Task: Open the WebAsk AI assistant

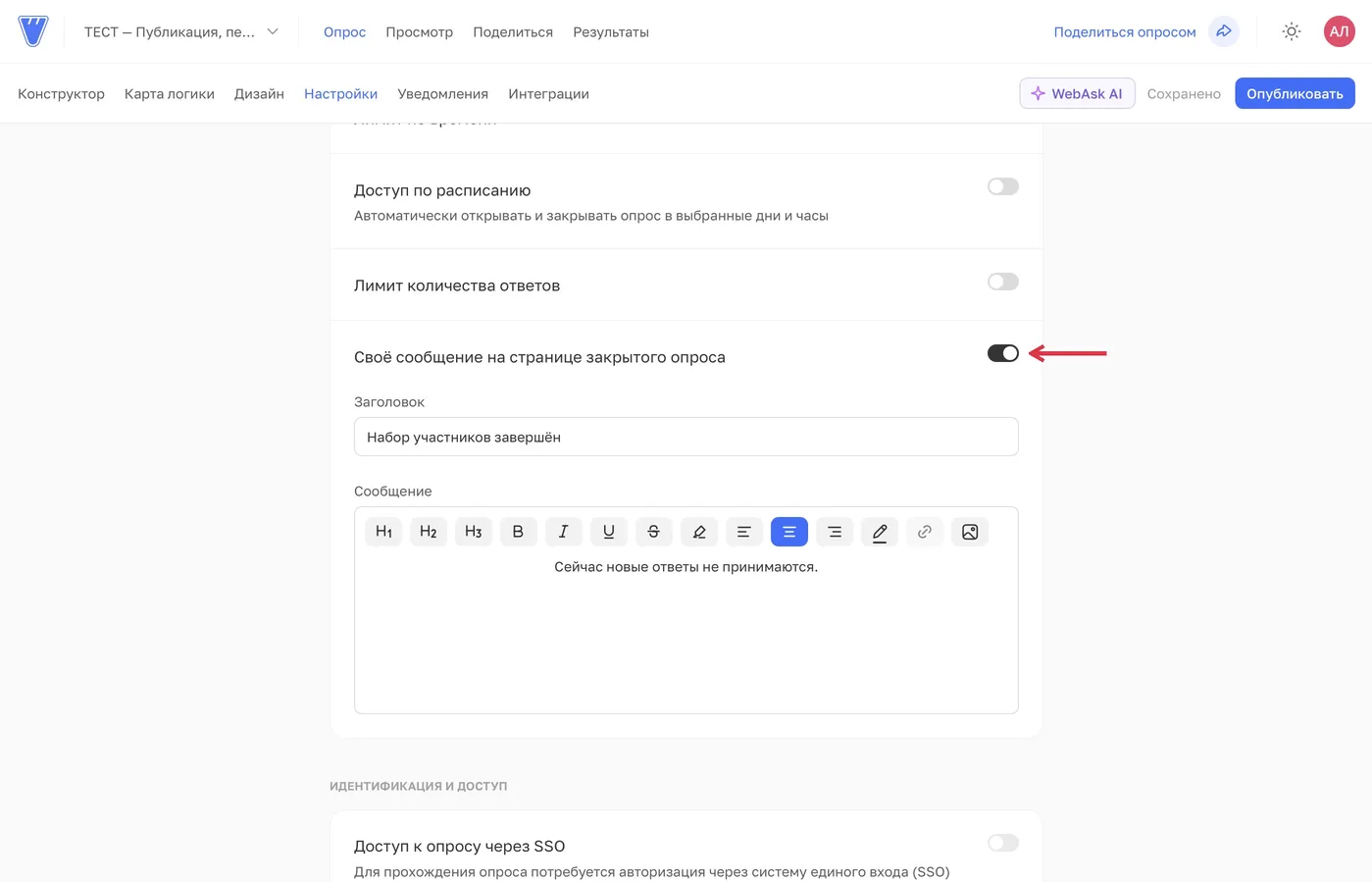Action: pyautogui.click(x=1077, y=93)
